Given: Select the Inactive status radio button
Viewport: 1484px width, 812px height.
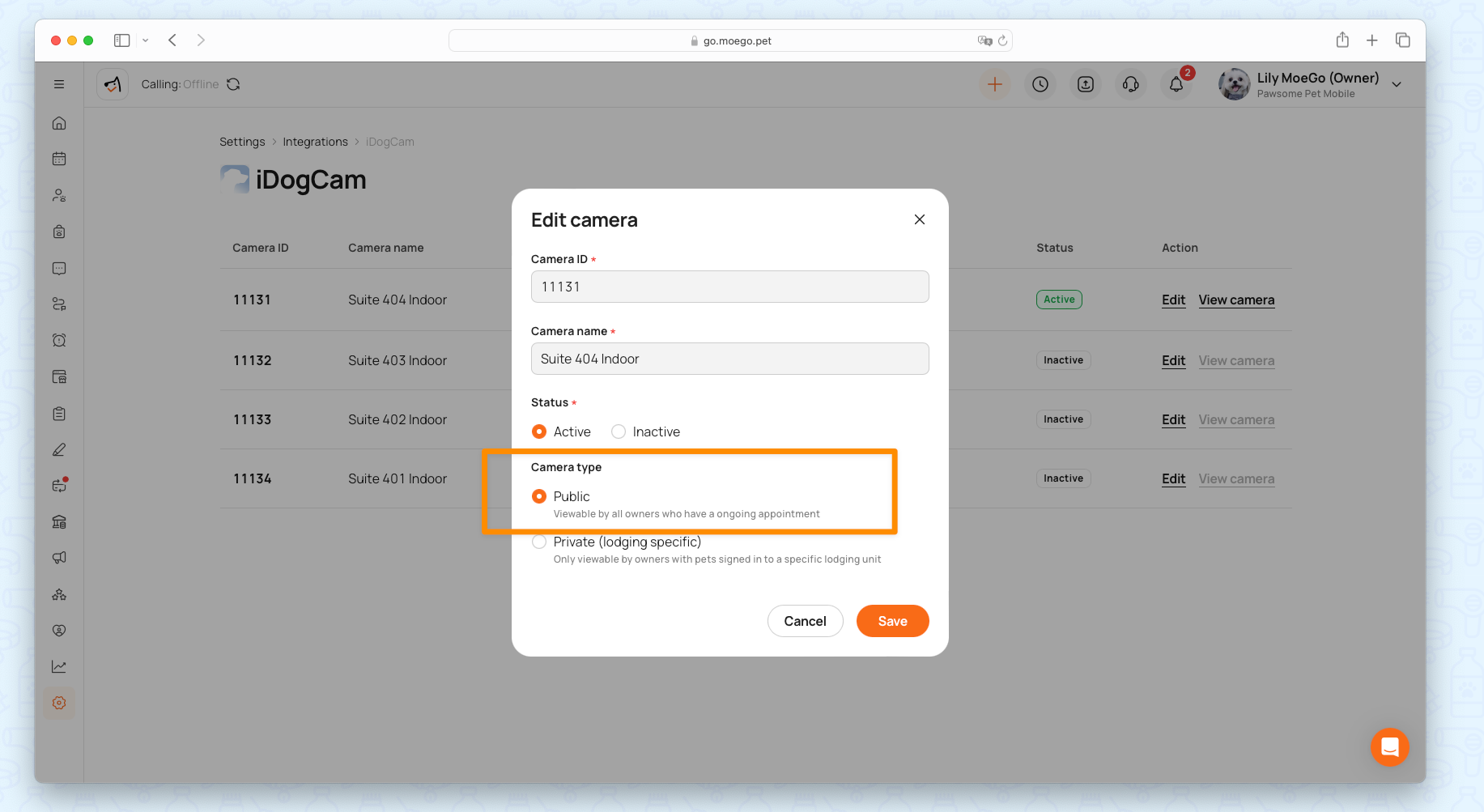Looking at the screenshot, I should coord(619,432).
